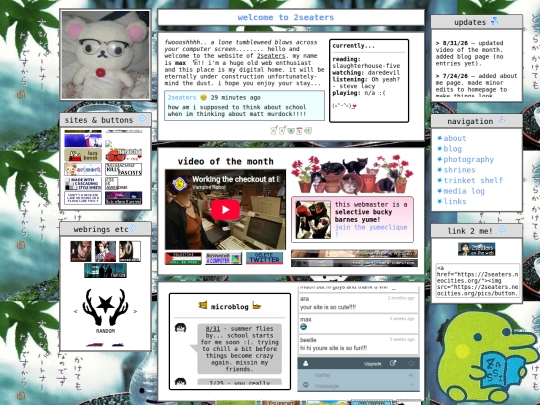Click the teal silhouette webring banner
This screenshot has width=540, height=405.
[x=105, y=271]
